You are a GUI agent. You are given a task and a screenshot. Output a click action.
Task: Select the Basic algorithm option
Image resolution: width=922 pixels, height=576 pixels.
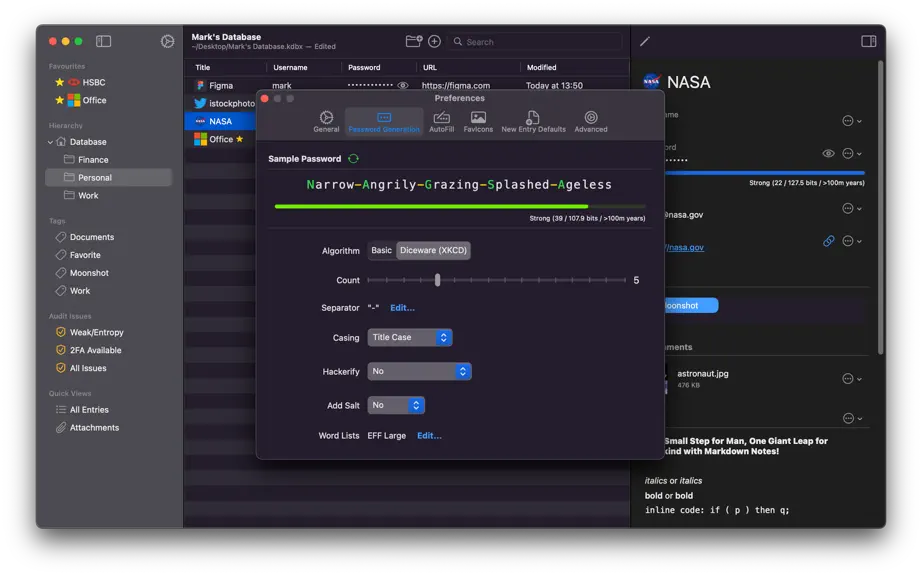(382, 250)
